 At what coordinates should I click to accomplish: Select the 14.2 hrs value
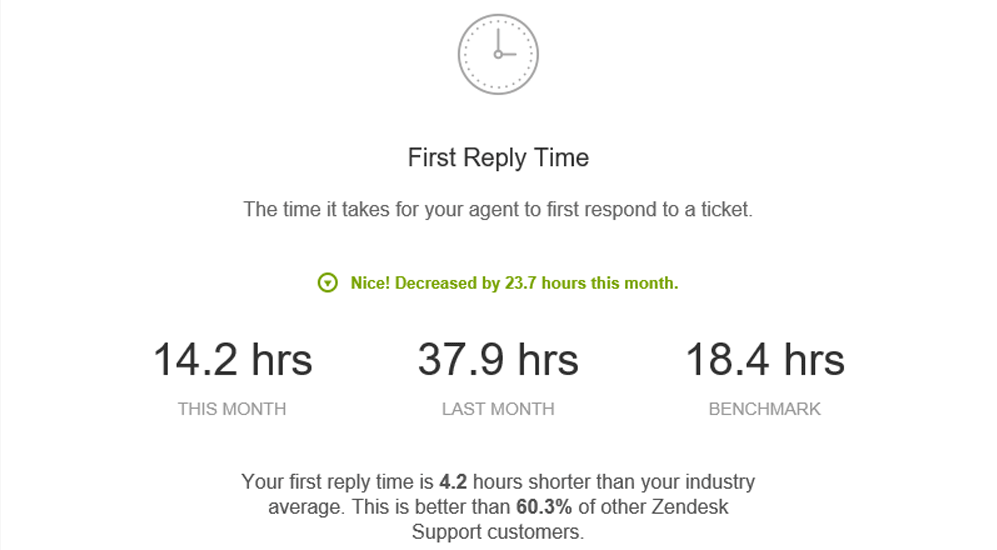[233, 360]
